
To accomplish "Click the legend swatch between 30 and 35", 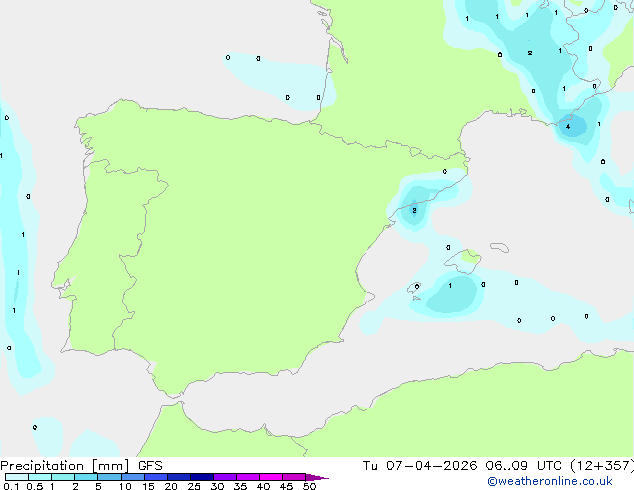I will pyautogui.click(x=225, y=477).
